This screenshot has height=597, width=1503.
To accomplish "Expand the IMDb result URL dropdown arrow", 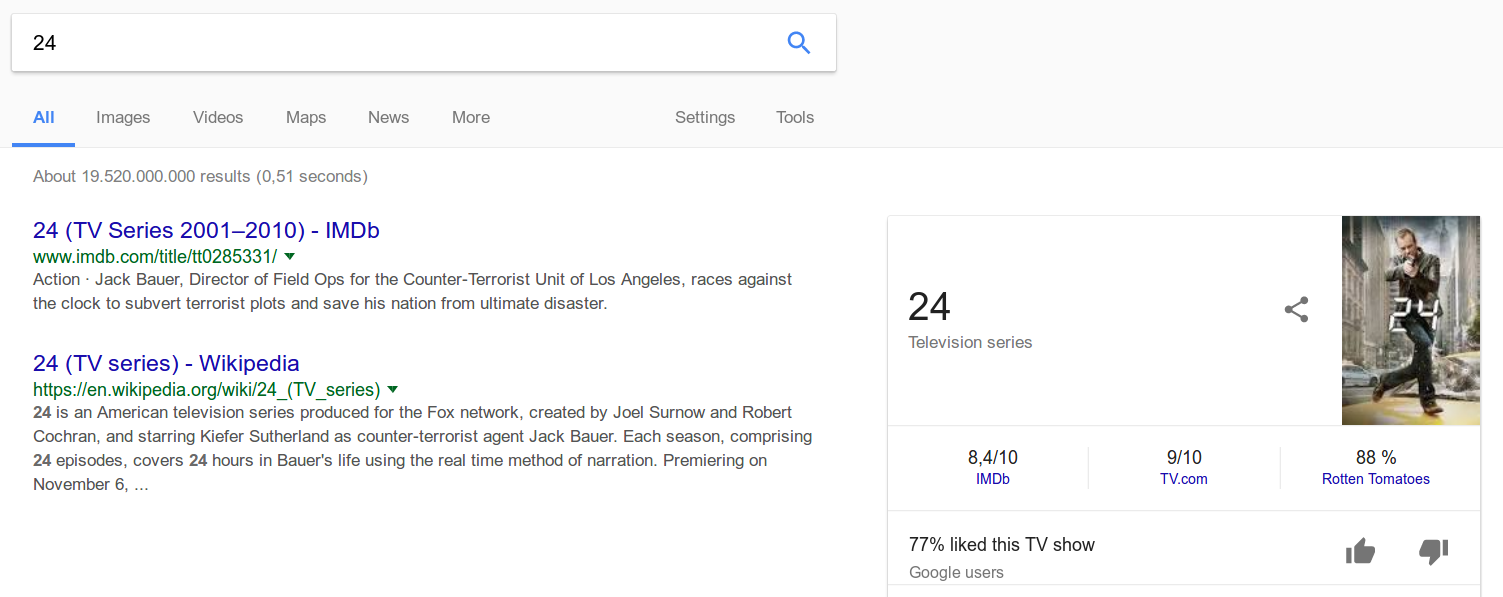I will (x=289, y=257).
